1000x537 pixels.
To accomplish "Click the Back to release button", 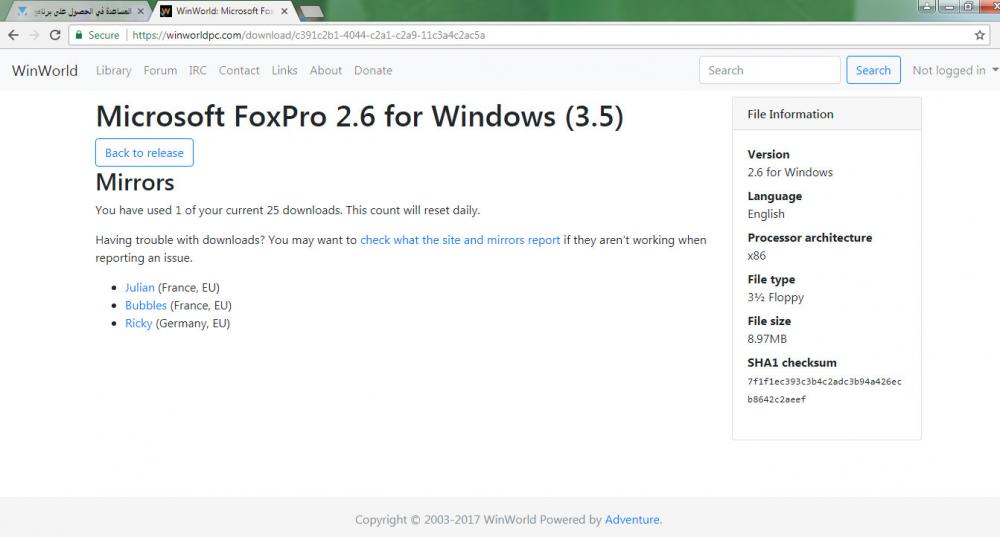I will point(144,152).
